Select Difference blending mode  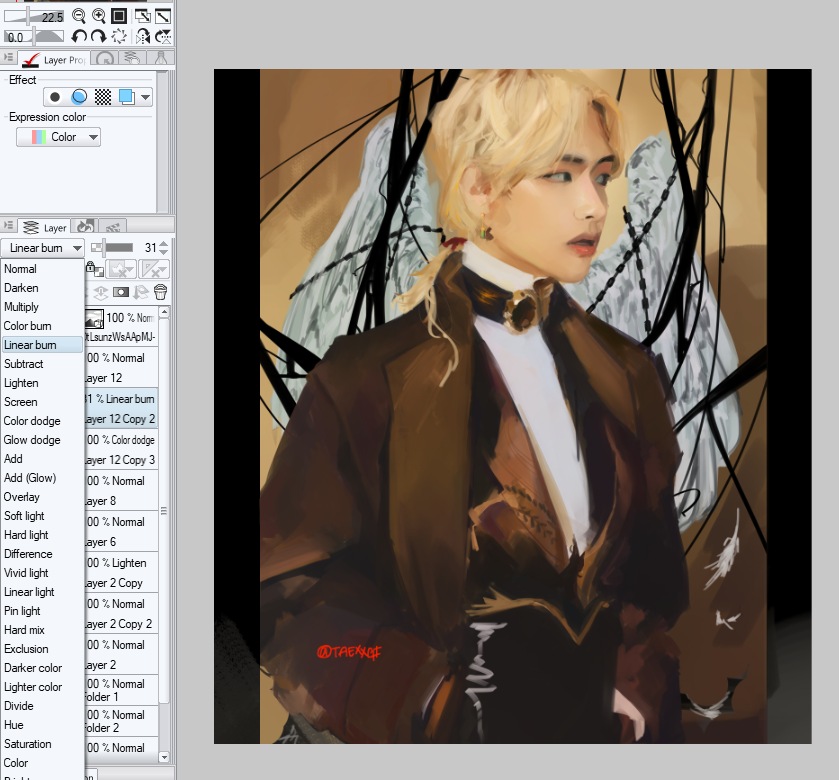click(42, 554)
